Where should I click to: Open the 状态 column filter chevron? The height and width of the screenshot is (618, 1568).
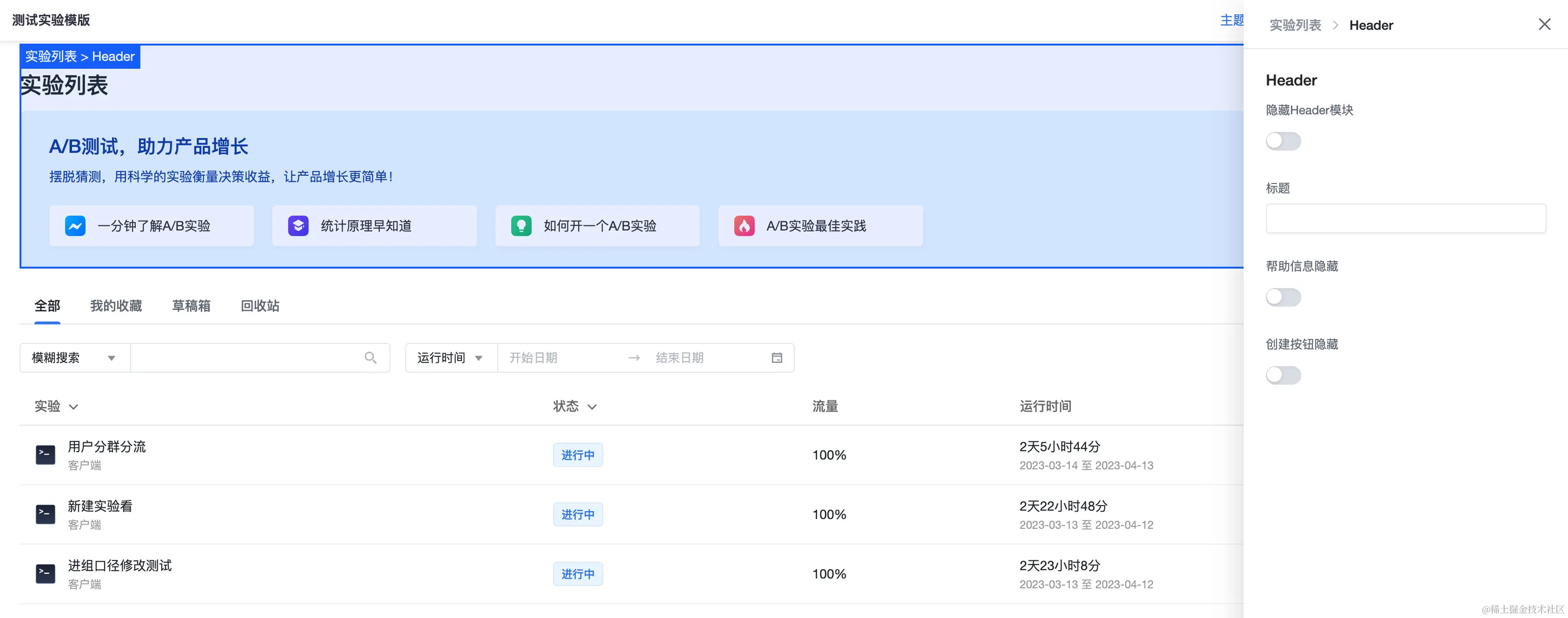592,406
